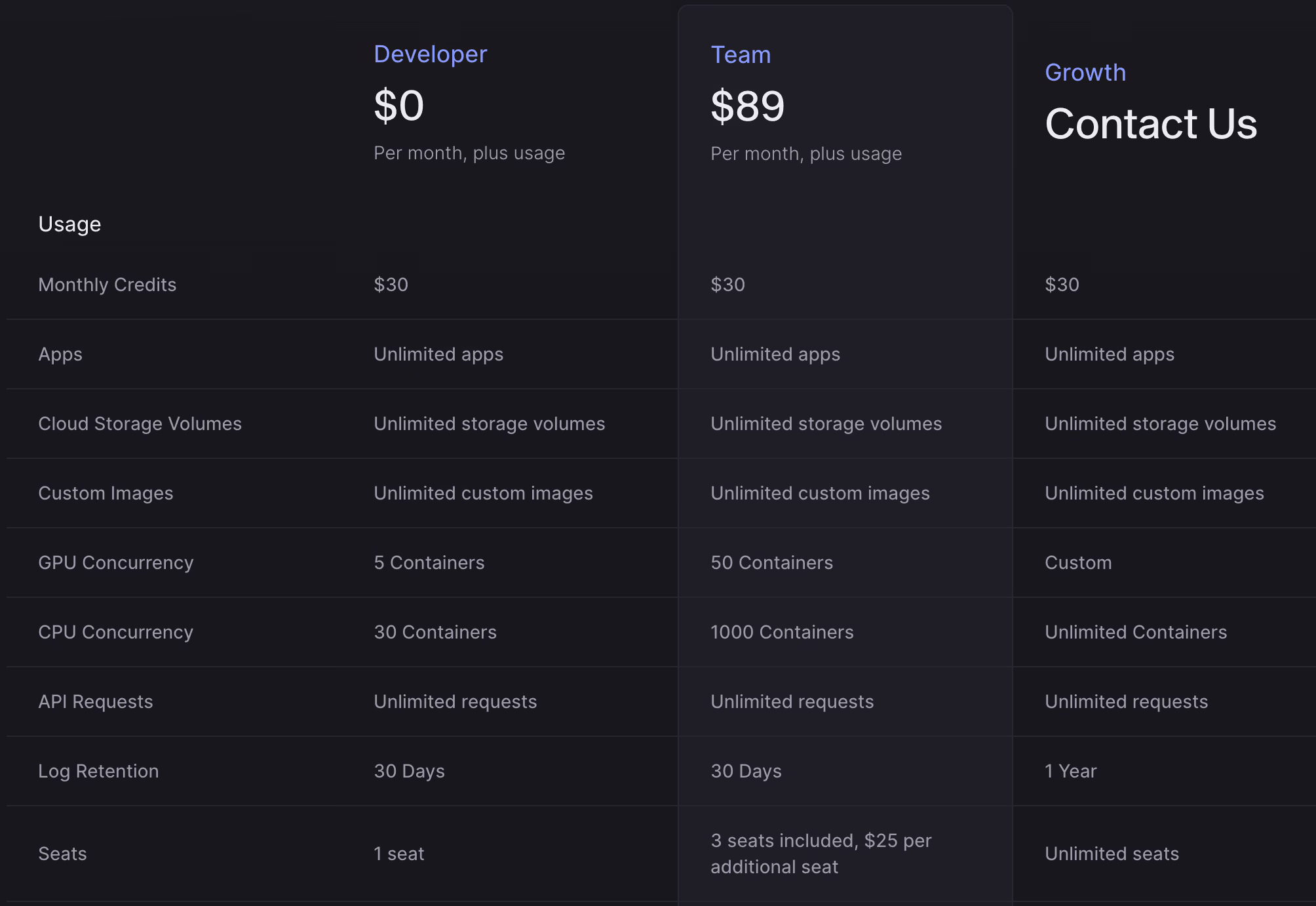Click the Team plan heading
This screenshot has width=1316, height=906.
(x=741, y=55)
